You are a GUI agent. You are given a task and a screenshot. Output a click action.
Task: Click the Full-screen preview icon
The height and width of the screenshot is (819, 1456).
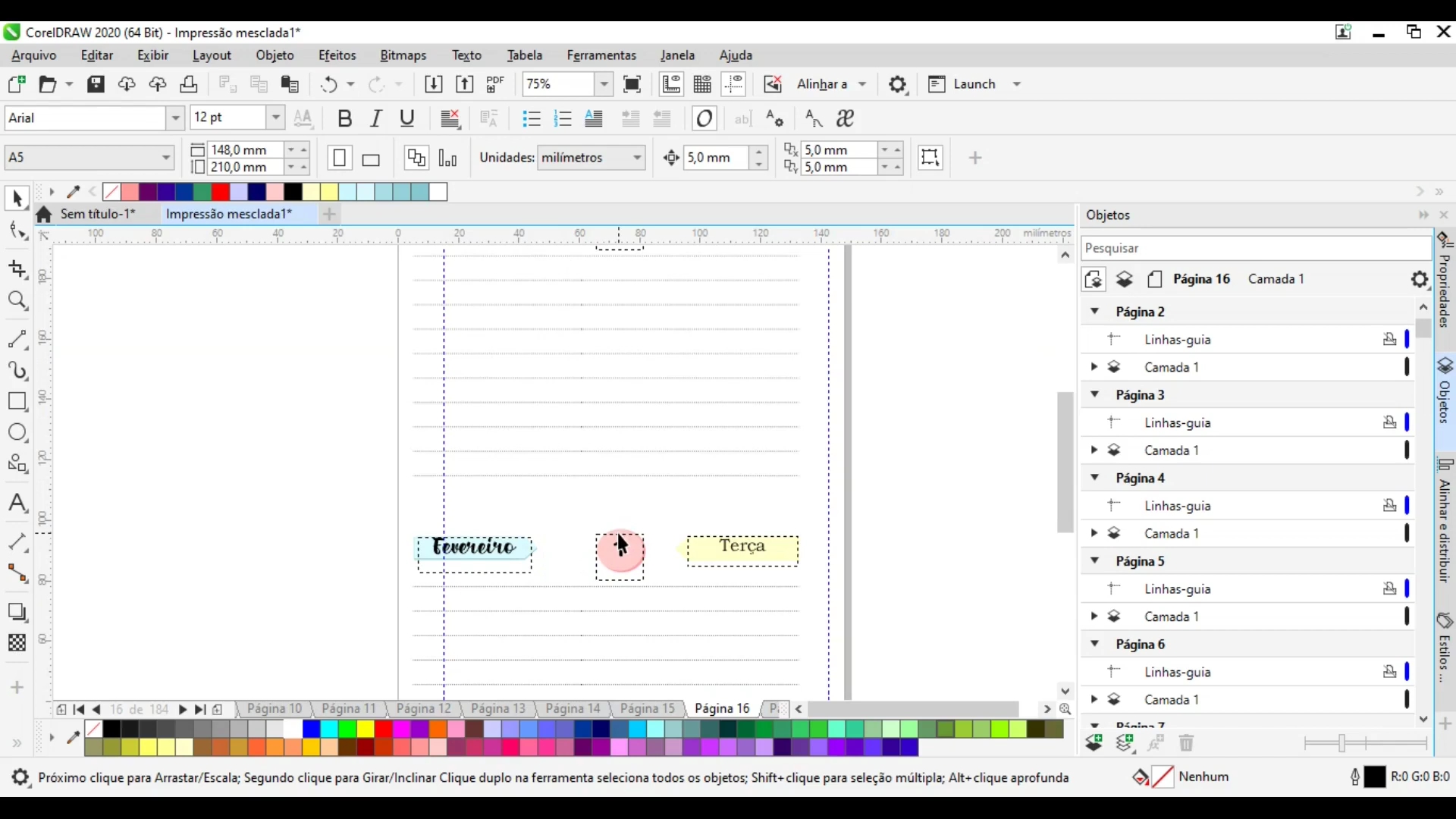click(632, 84)
